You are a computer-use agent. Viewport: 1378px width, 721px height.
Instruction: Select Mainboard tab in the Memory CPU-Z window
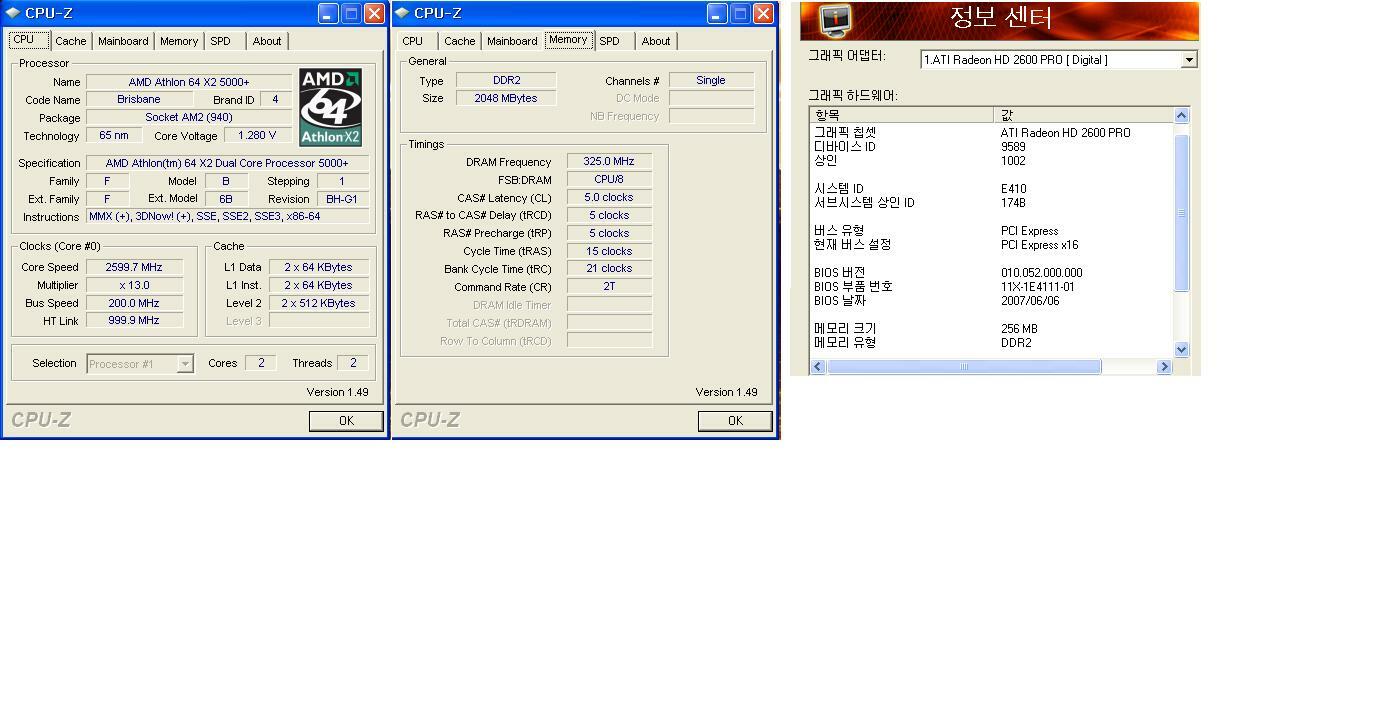[x=512, y=41]
